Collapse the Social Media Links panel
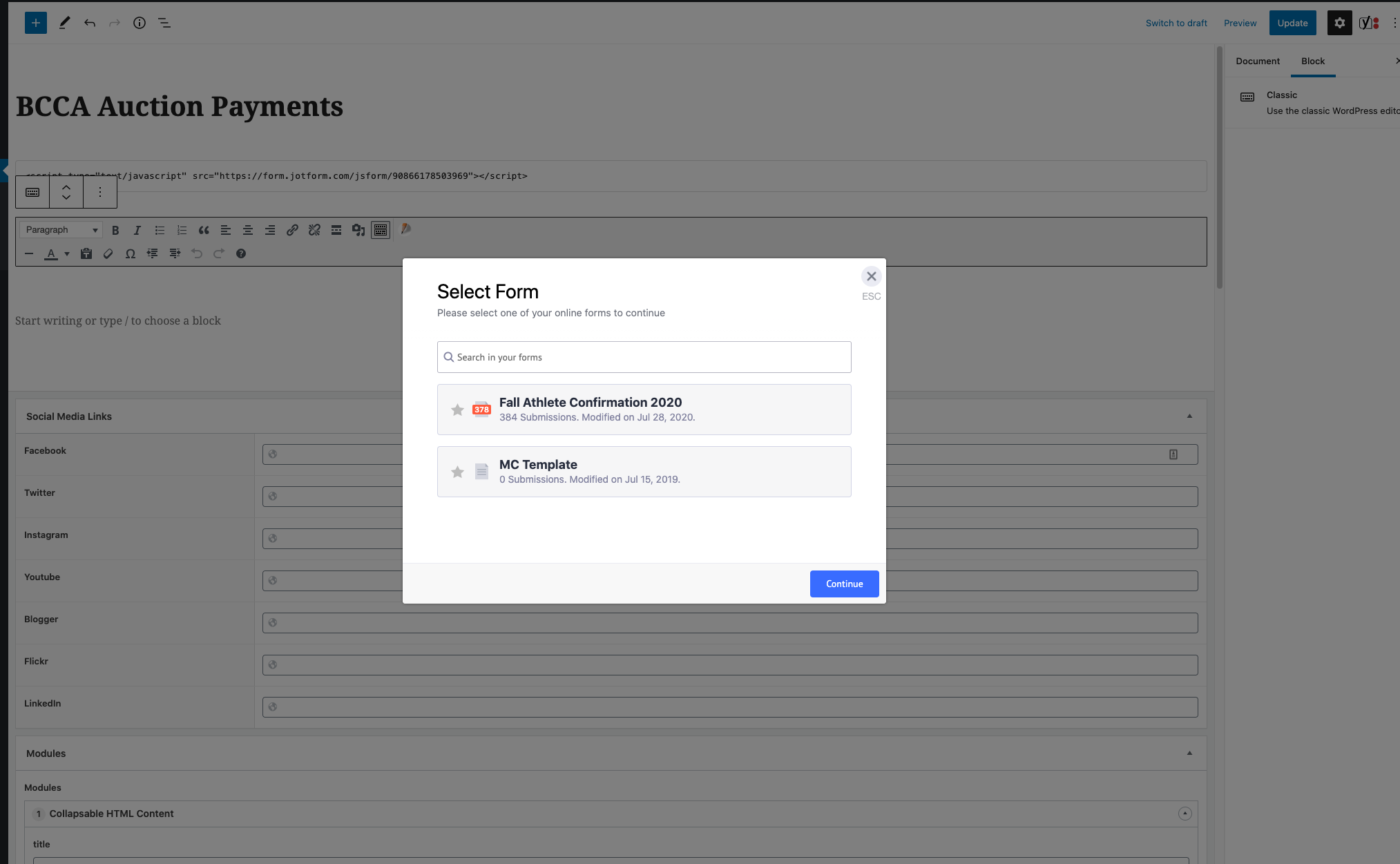Image resolution: width=1400 pixels, height=864 pixels. [1189, 416]
